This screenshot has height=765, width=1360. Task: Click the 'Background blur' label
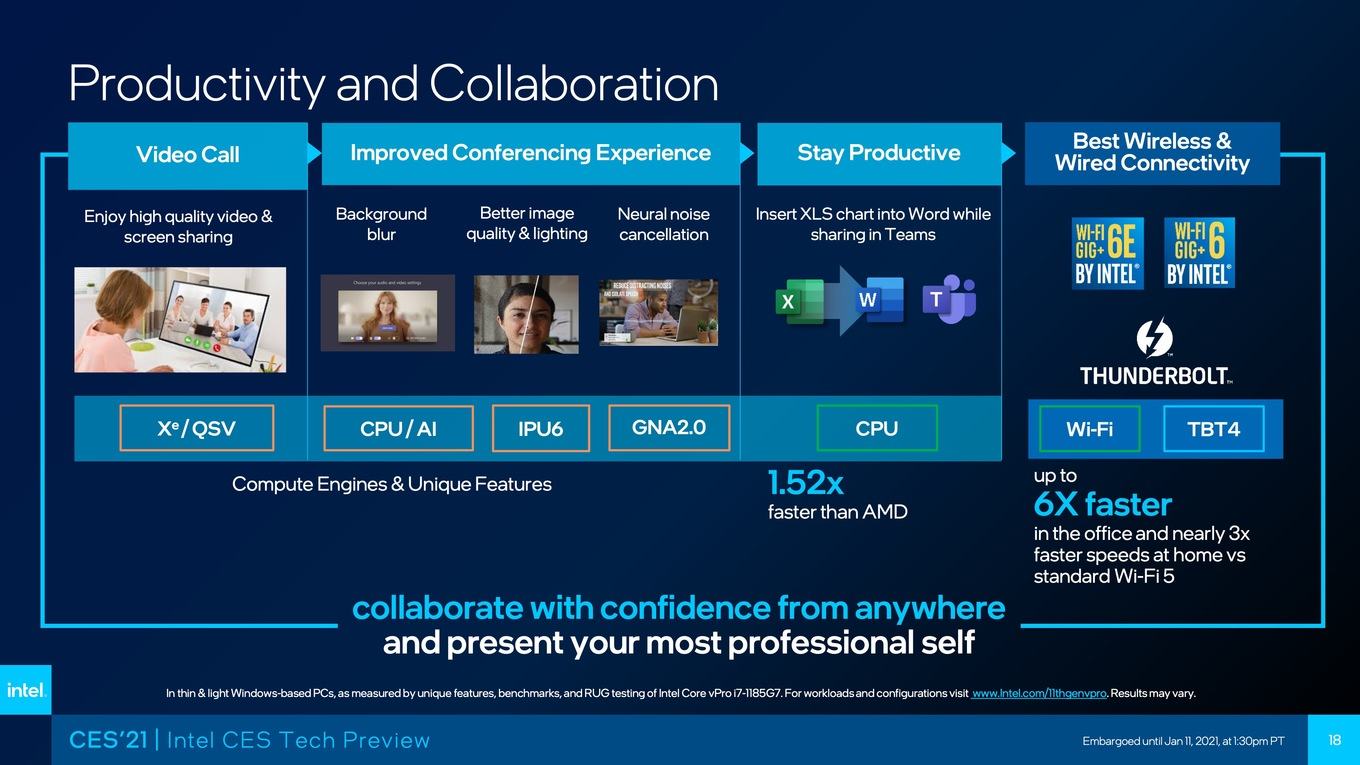pyautogui.click(x=381, y=224)
